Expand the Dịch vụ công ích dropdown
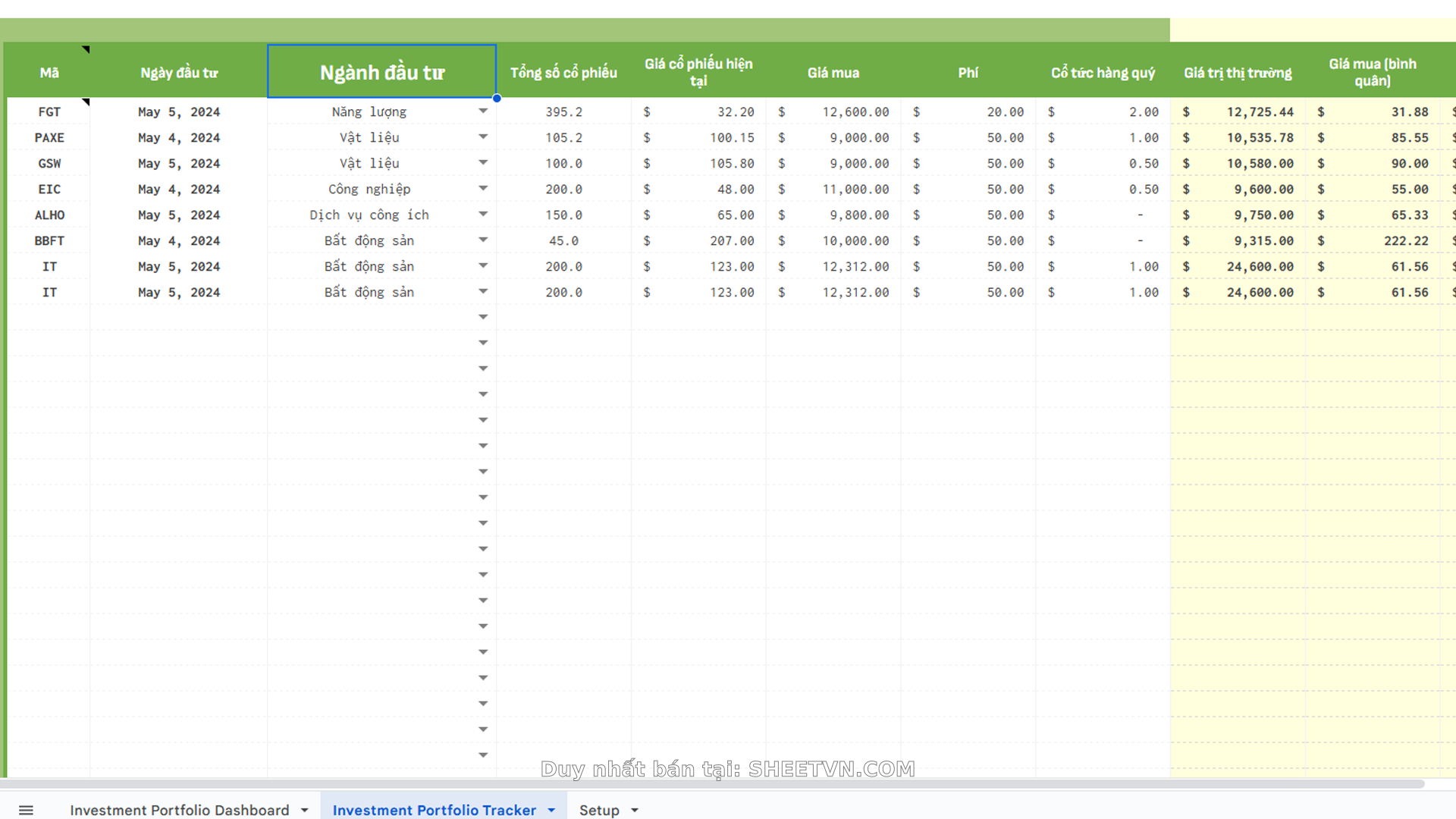This screenshot has width=1456, height=819. [483, 215]
